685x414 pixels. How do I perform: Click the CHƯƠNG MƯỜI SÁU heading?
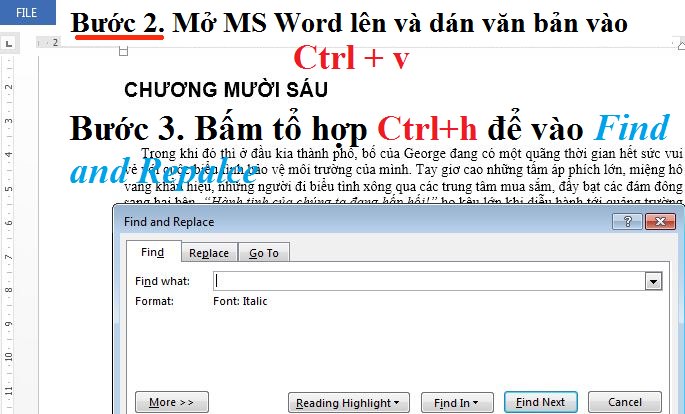[x=226, y=90]
